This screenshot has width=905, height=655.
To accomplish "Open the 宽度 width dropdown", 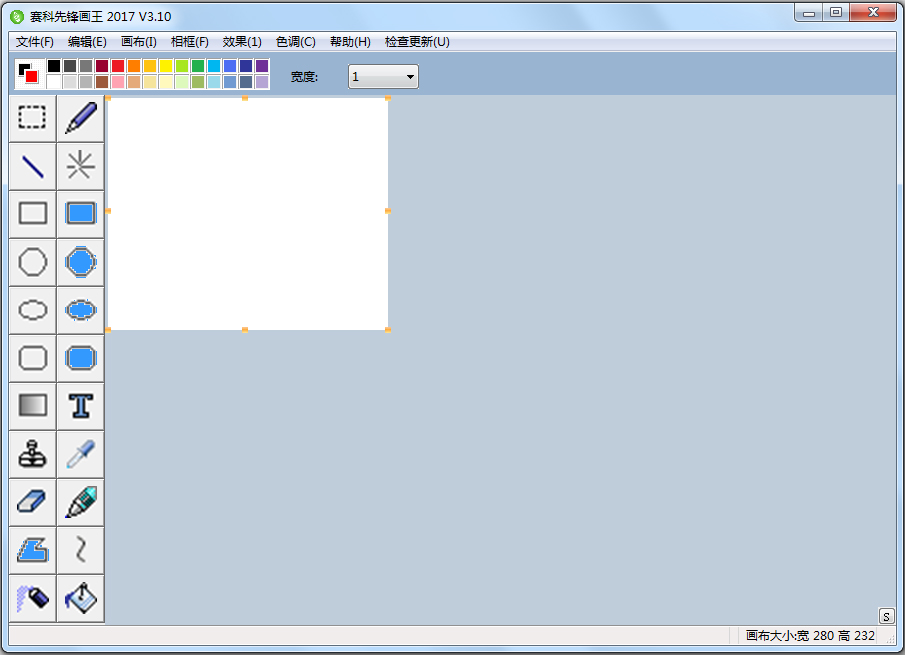I will point(383,76).
